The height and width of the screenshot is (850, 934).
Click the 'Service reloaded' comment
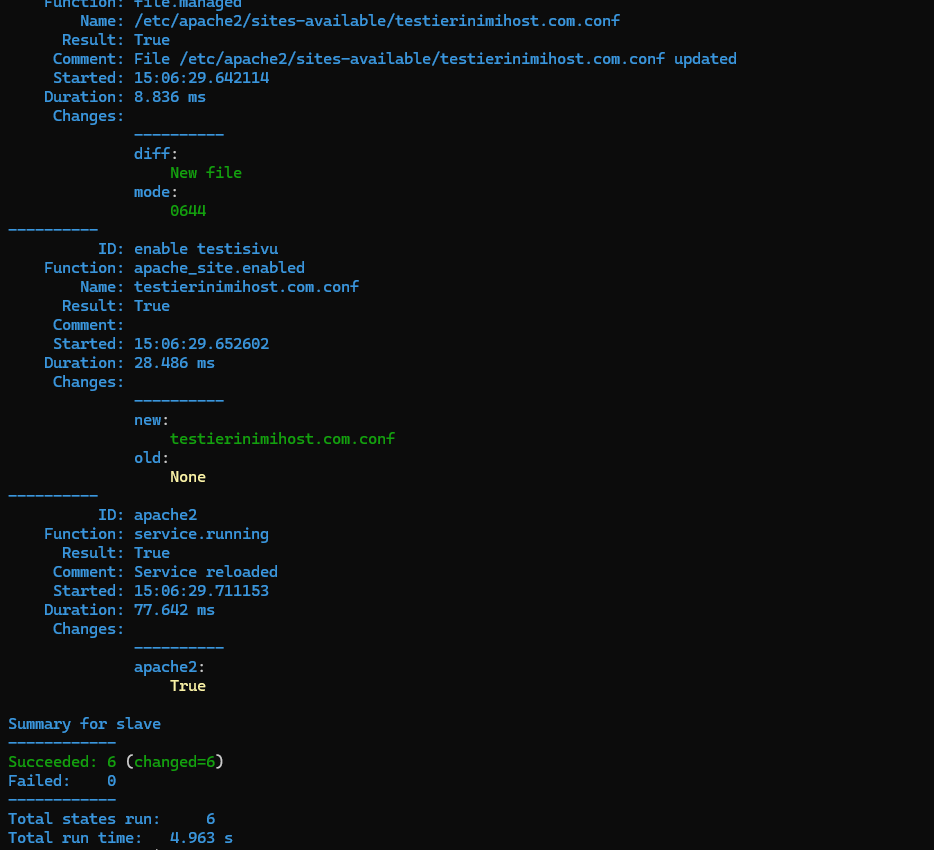206,572
